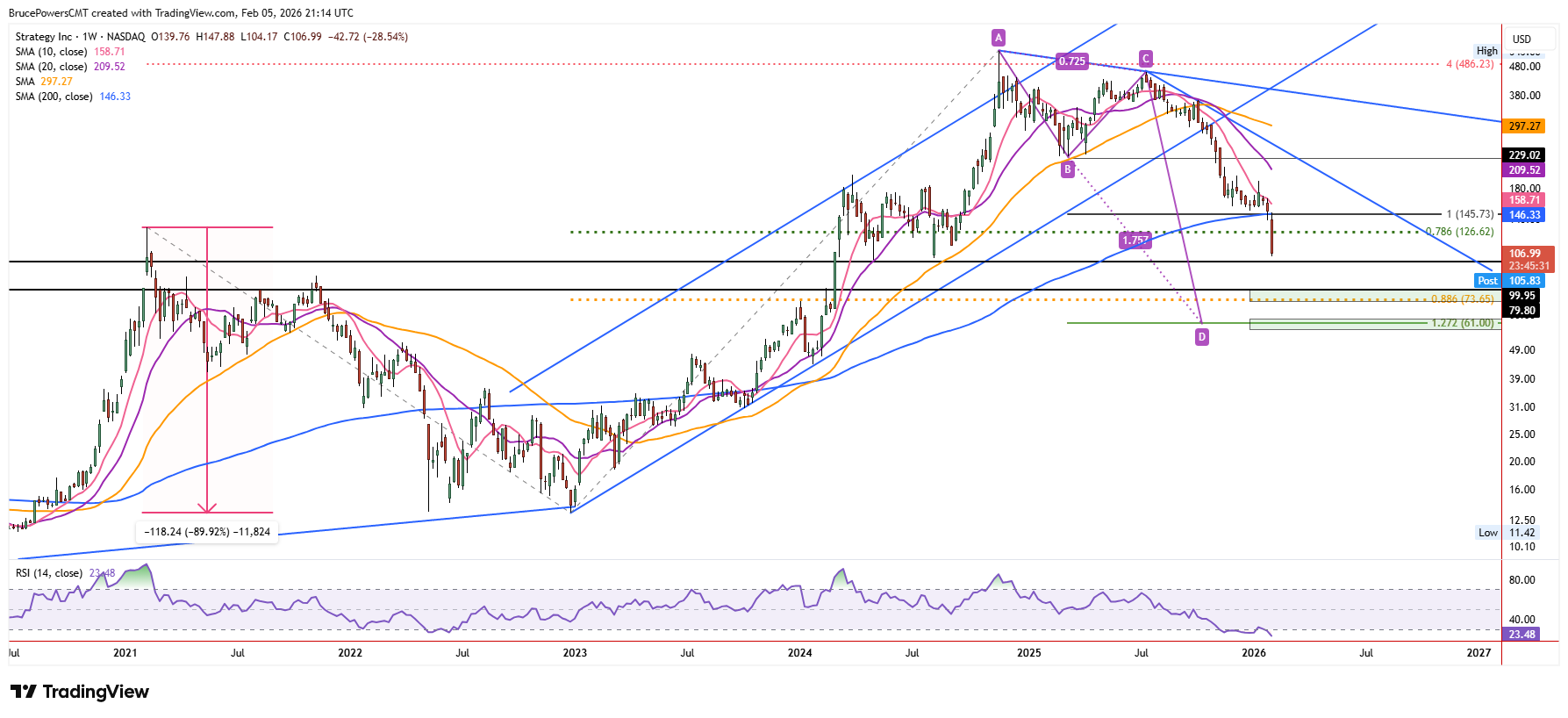The width and height of the screenshot is (1568, 718).
Task: Click the High label on price axis
Action: click(1487, 51)
